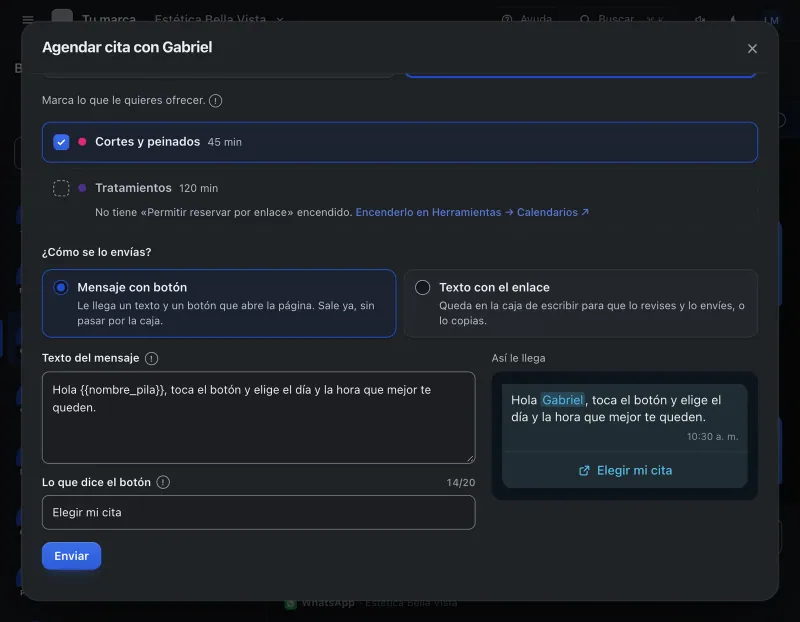This screenshot has height=622, width=800.
Task: Click the "Así le llega" heading
Action: tap(518, 358)
